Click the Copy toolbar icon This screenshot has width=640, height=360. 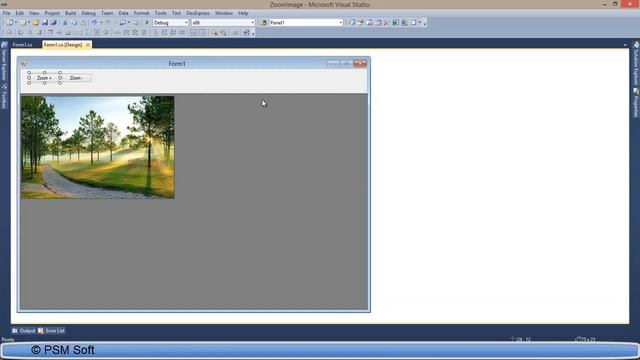(74, 22)
